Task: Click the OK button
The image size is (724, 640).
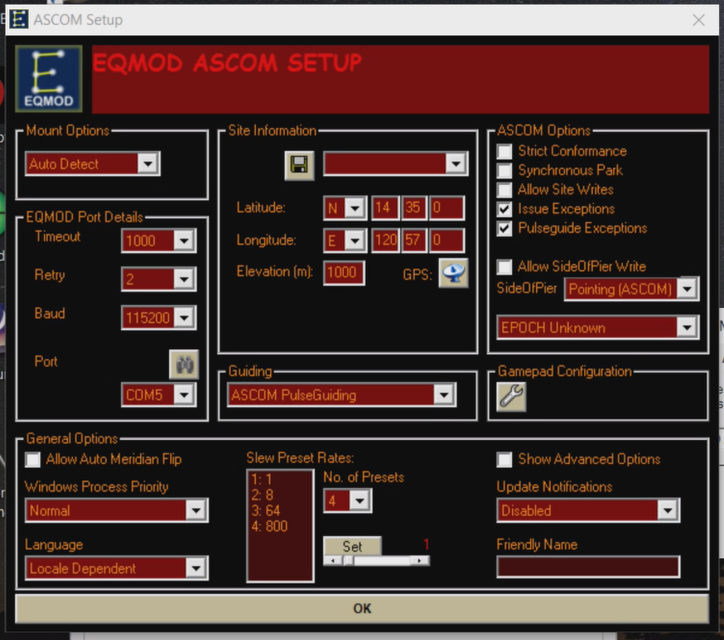Action: (x=362, y=609)
